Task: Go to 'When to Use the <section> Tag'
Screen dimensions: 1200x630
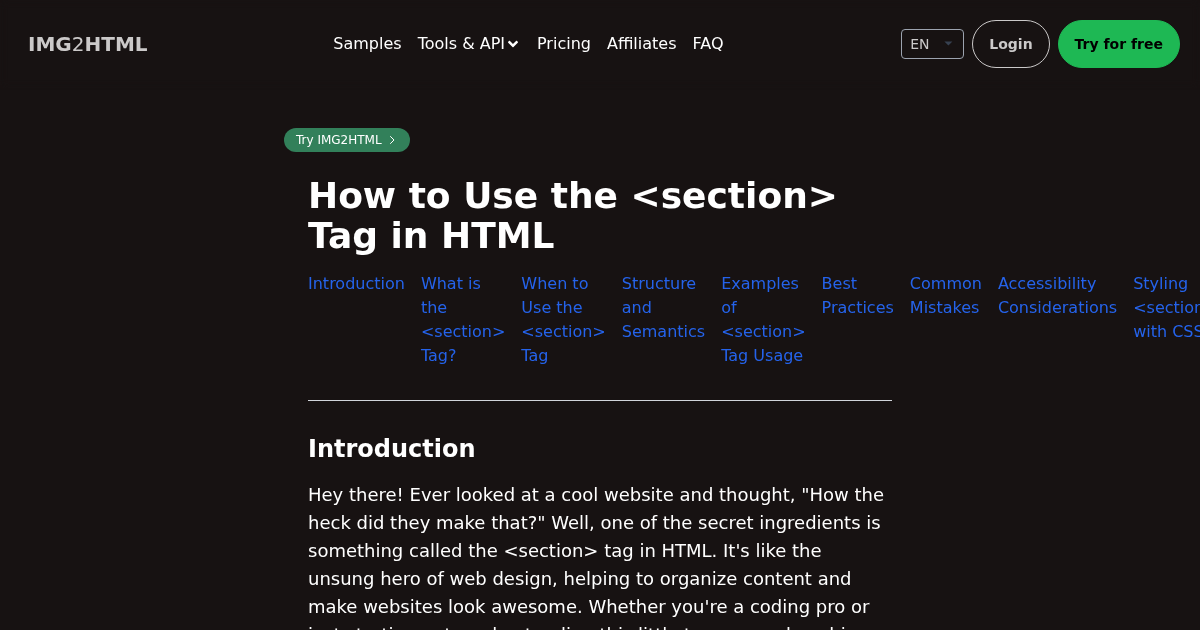Action: (x=562, y=319)
